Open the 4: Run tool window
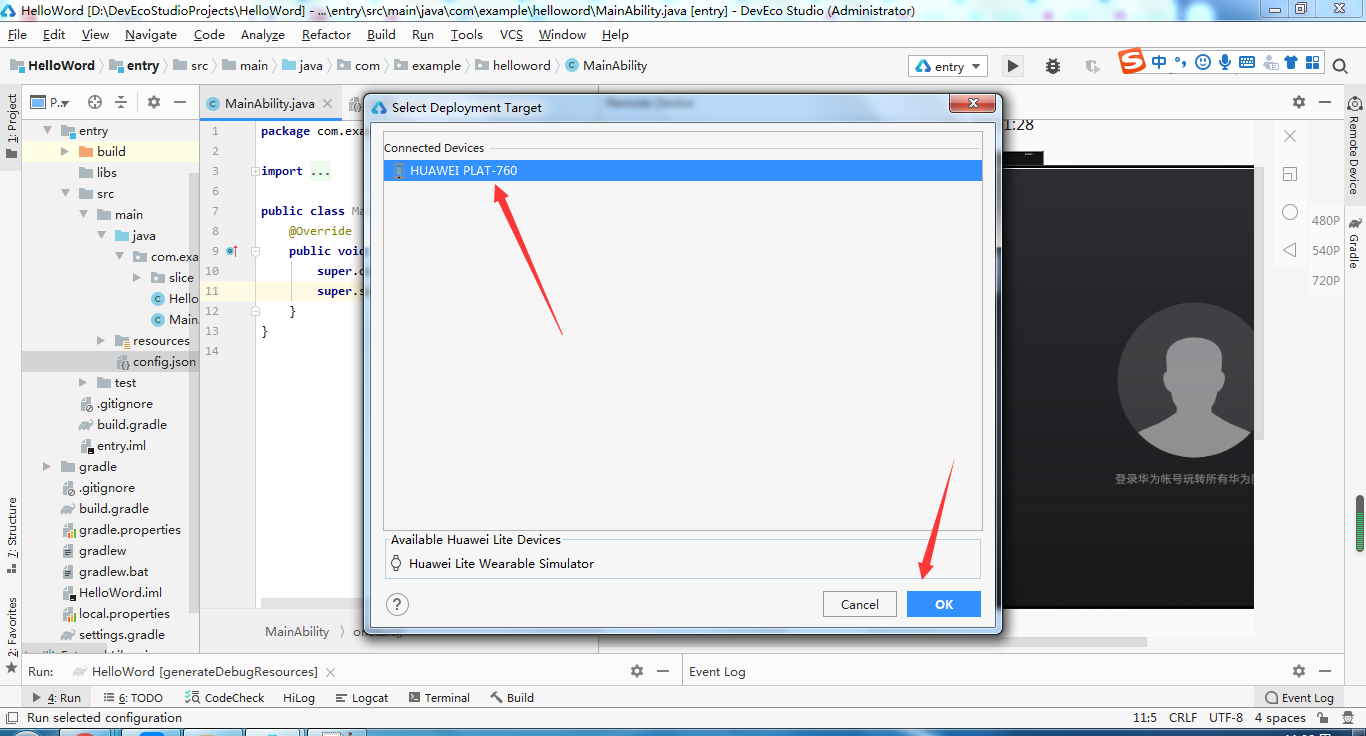The width and height of the screenshot is (1366, 736). click(57, 698)
